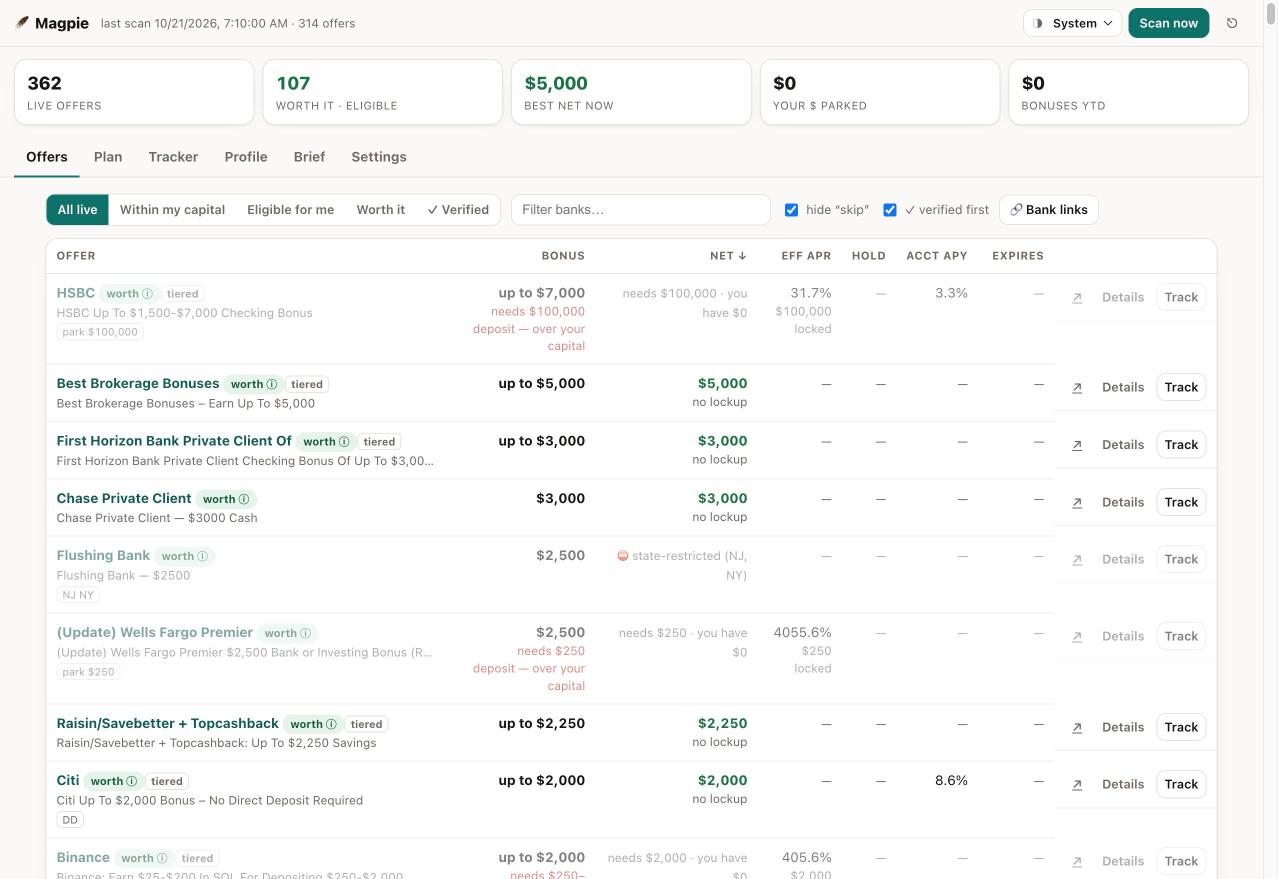Sort by the EFF APR column header
Screen dimensions: 1278x879
point(806,256)
